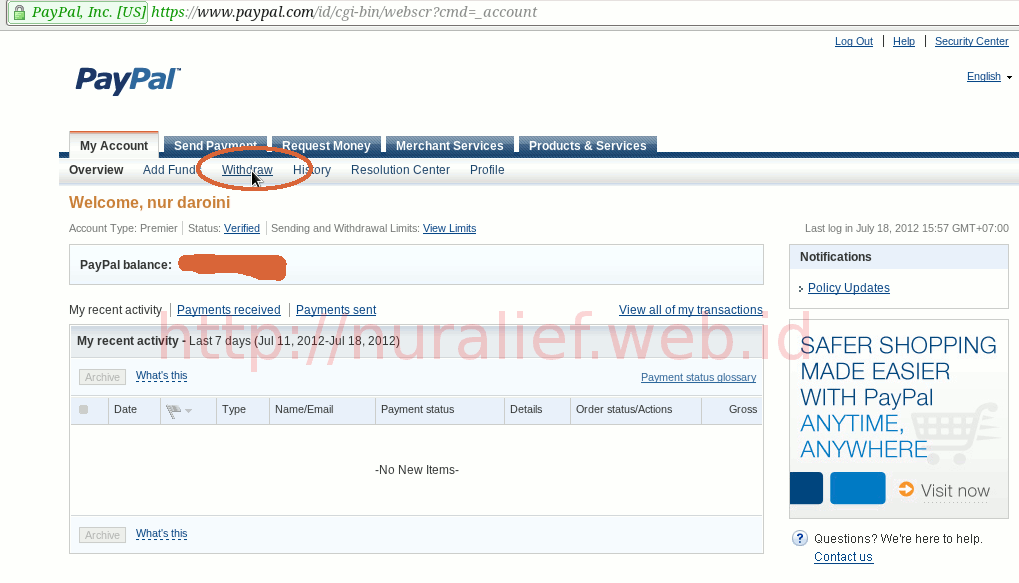Toggle the select-all checkbox in table header
Viewport: 1019px width, 583px height.
[x=83, y=409]
